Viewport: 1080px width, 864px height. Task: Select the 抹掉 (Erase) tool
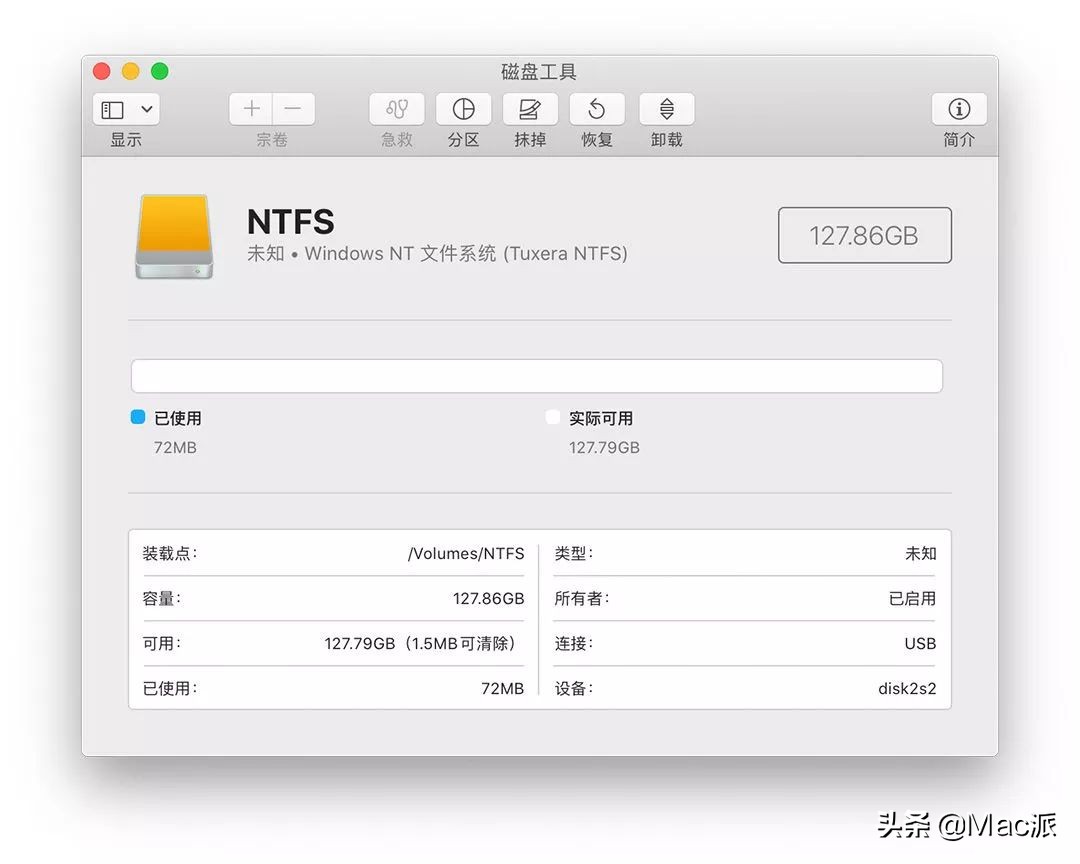[529, 110]
